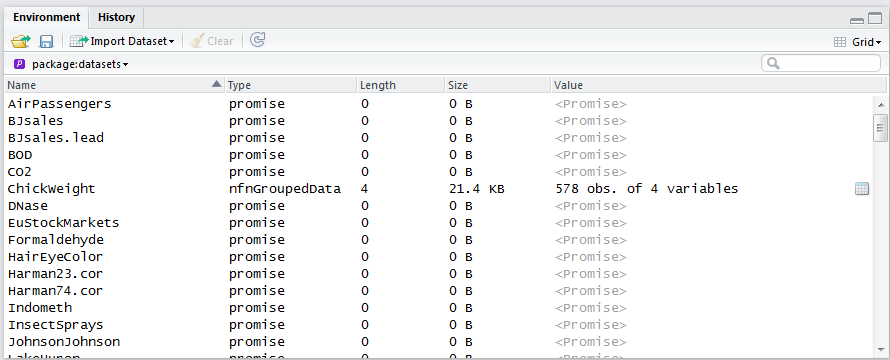Screen dimensions: 890x360
Task: Select the InsectSprays dataset name
Action: click(x=56, y=325)
